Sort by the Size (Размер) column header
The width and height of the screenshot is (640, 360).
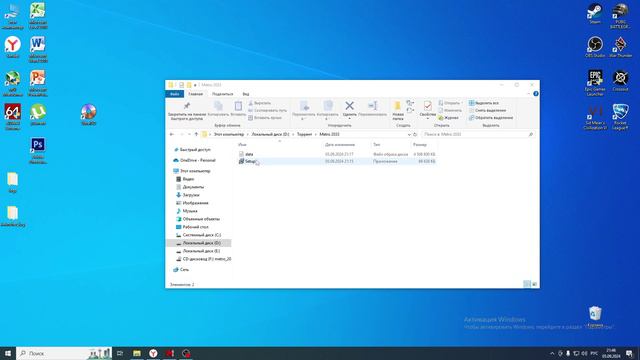coord(424,144)
